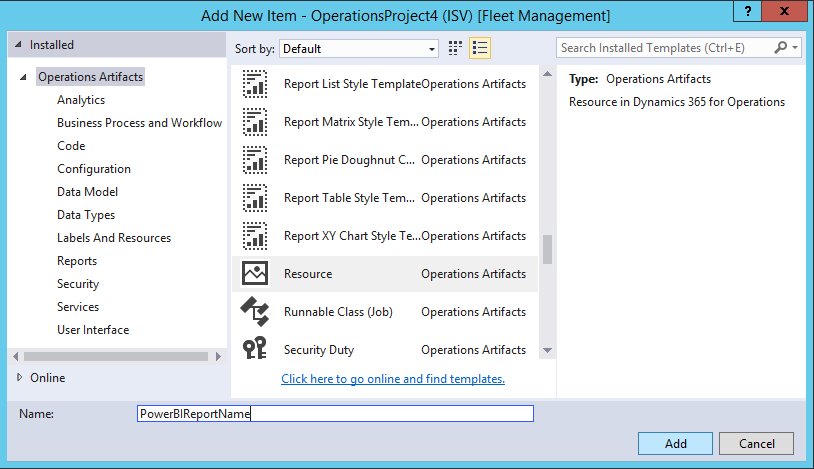Open the go online and find templates link
The image size is (814, 469).
pyautogui.click(x=393, y=379)
